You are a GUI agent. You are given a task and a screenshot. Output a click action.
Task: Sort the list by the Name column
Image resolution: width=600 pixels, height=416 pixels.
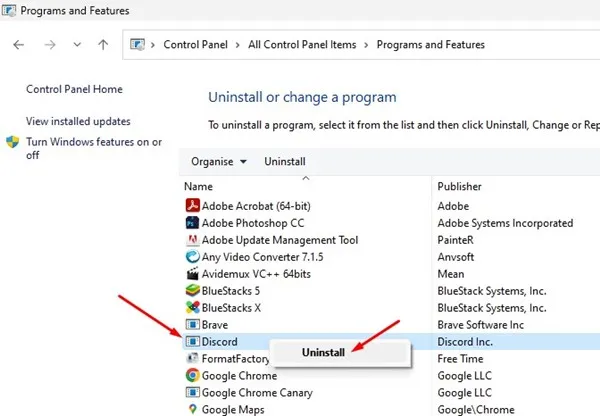pos(198,186)
